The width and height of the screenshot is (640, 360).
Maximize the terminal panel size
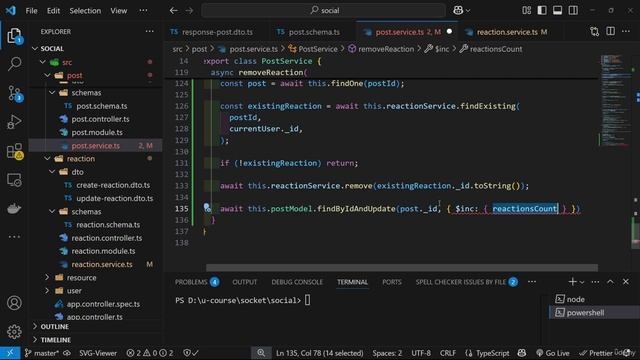(610, 282)
